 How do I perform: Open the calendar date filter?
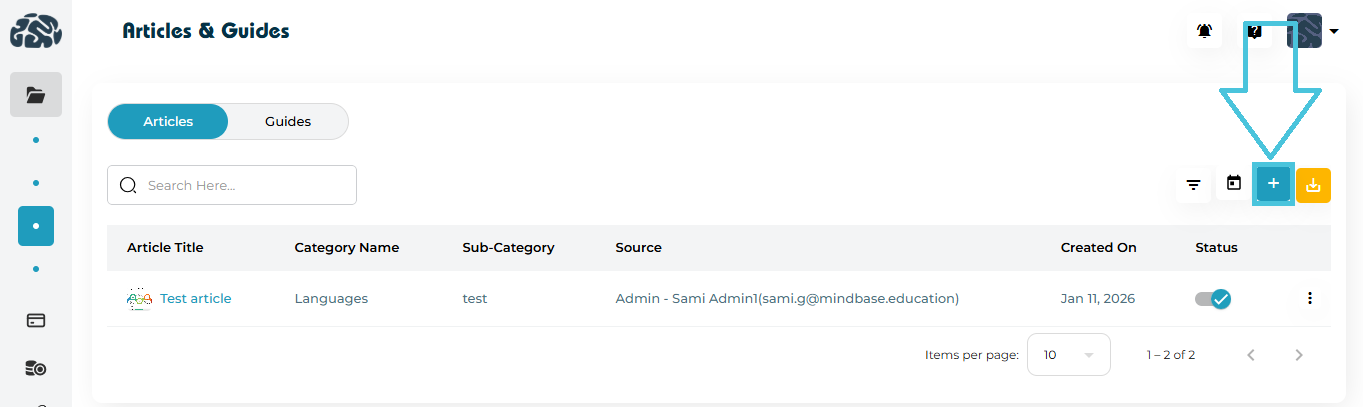tap(1234, 184)
